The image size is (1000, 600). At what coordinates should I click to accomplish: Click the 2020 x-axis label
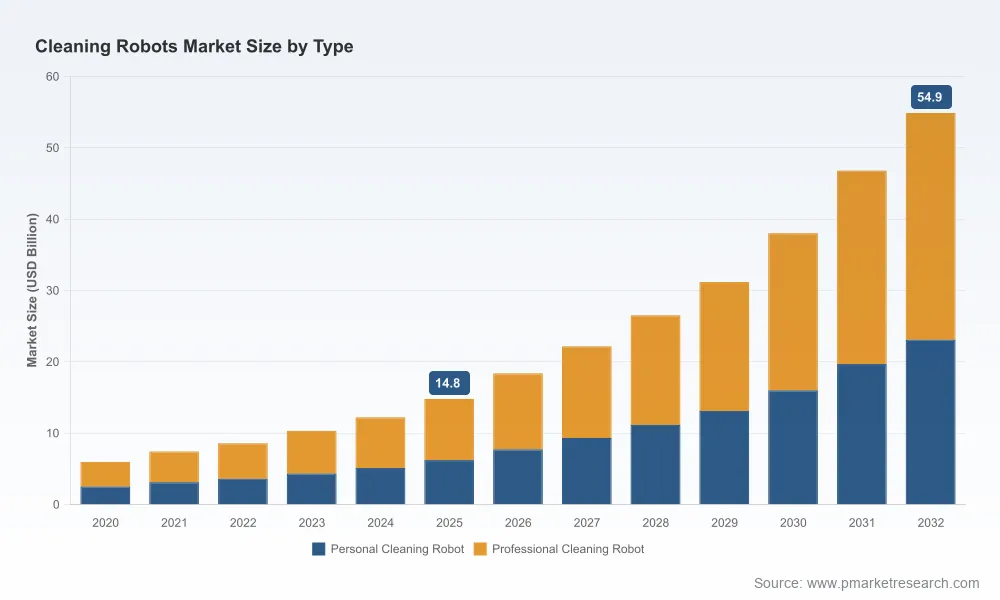[105, 523]
